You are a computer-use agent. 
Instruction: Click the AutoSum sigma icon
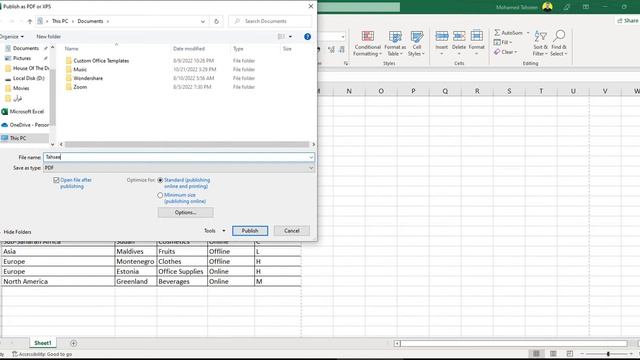pyautogui.click(x=497, y=32)
